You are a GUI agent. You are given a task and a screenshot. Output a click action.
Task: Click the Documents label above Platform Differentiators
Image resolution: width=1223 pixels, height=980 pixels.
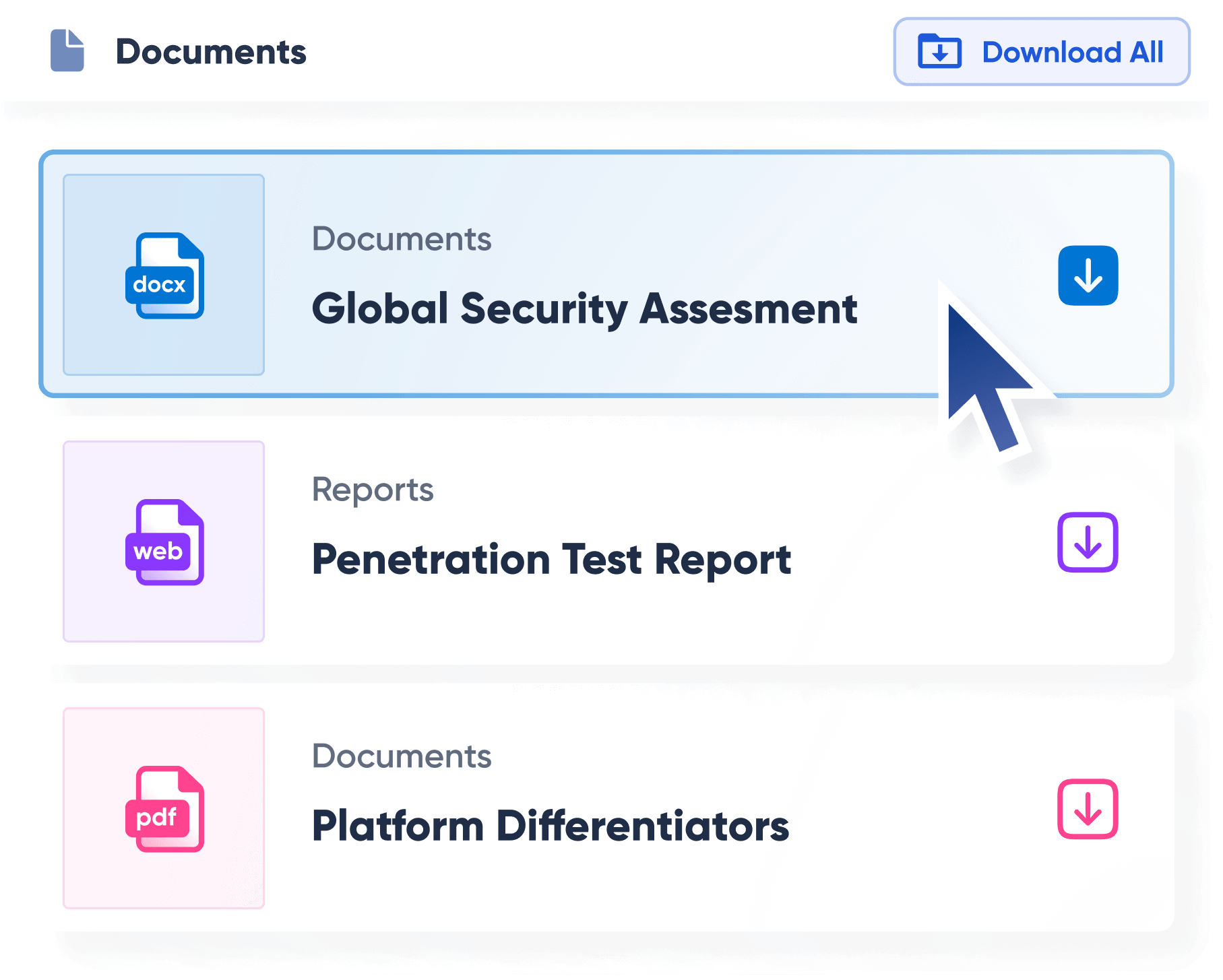(x=402, y=756)
